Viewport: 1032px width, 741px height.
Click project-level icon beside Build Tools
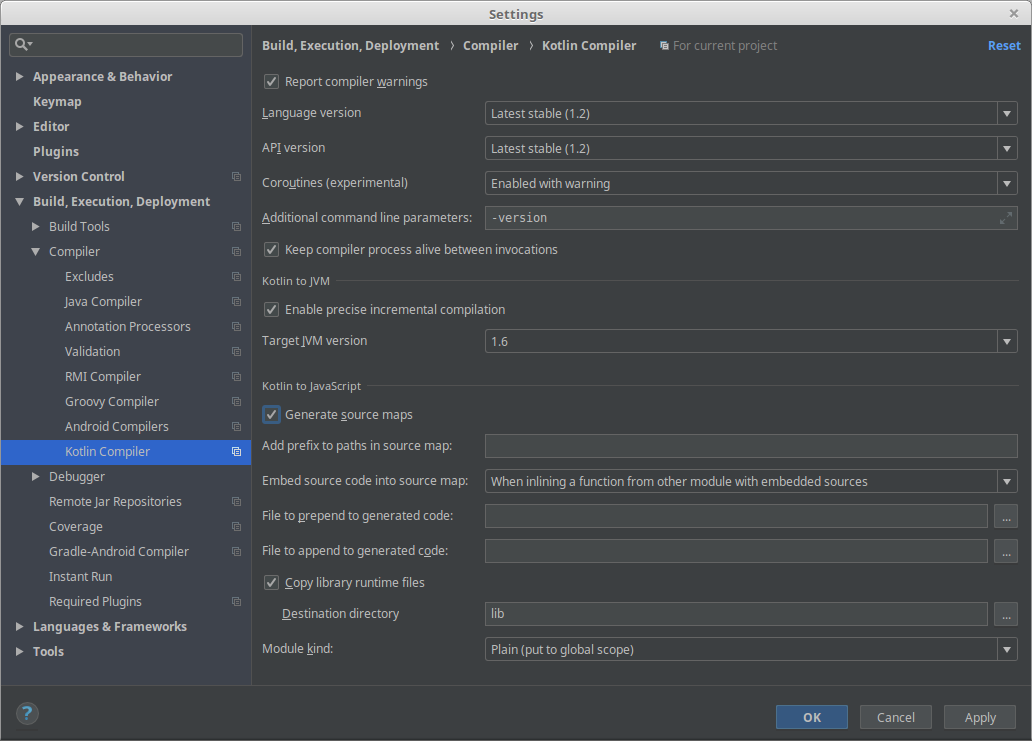[236, 226]
